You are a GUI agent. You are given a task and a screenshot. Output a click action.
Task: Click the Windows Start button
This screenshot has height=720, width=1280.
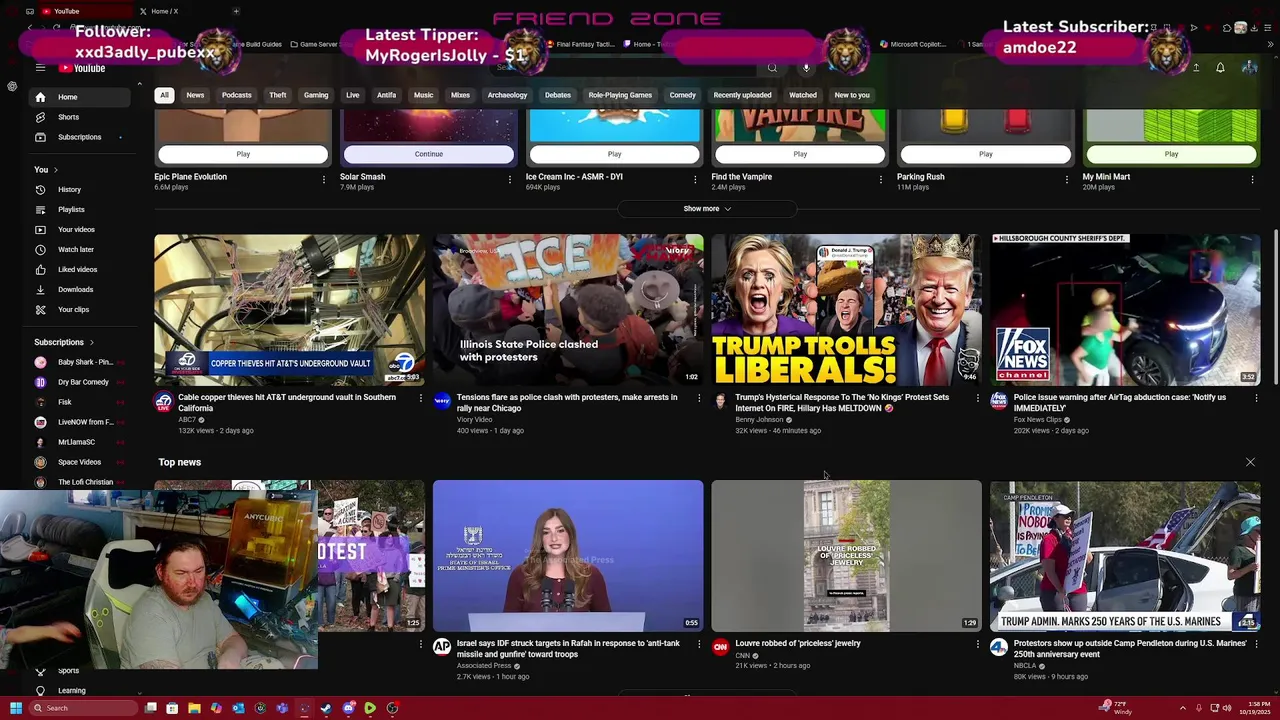[x=15, y=708]
